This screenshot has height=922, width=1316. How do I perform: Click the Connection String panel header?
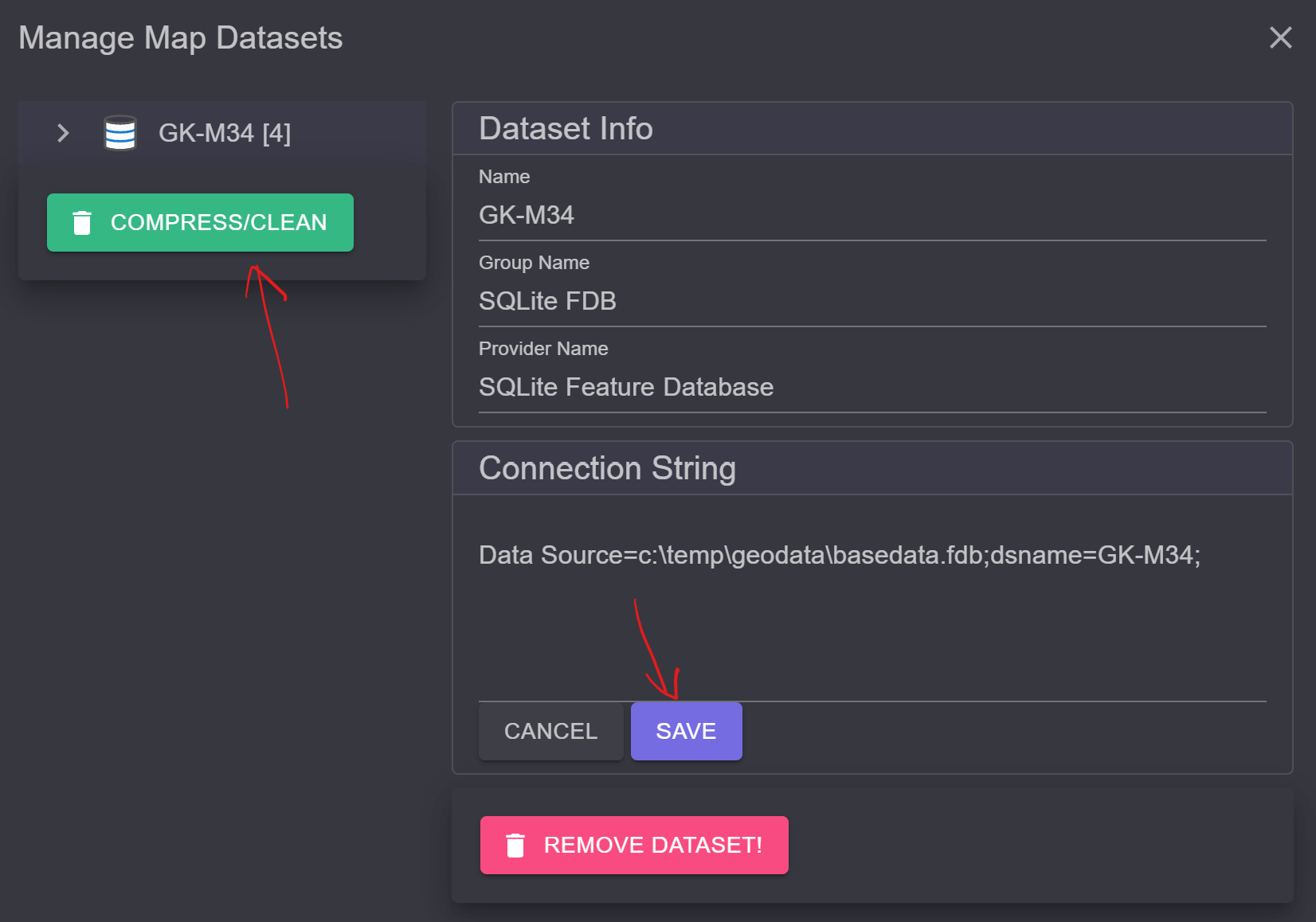tap(872, 468)
